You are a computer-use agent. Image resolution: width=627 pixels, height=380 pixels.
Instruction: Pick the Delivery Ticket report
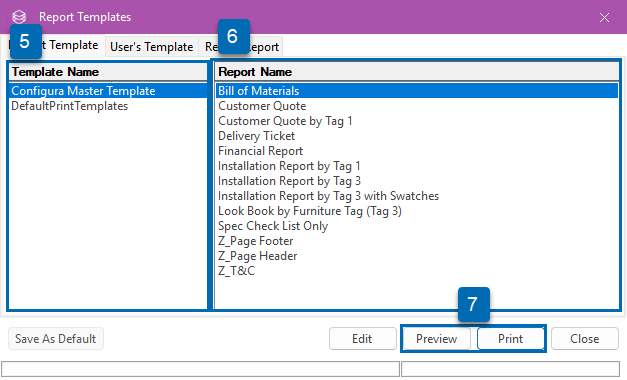[x=417, y=136]
